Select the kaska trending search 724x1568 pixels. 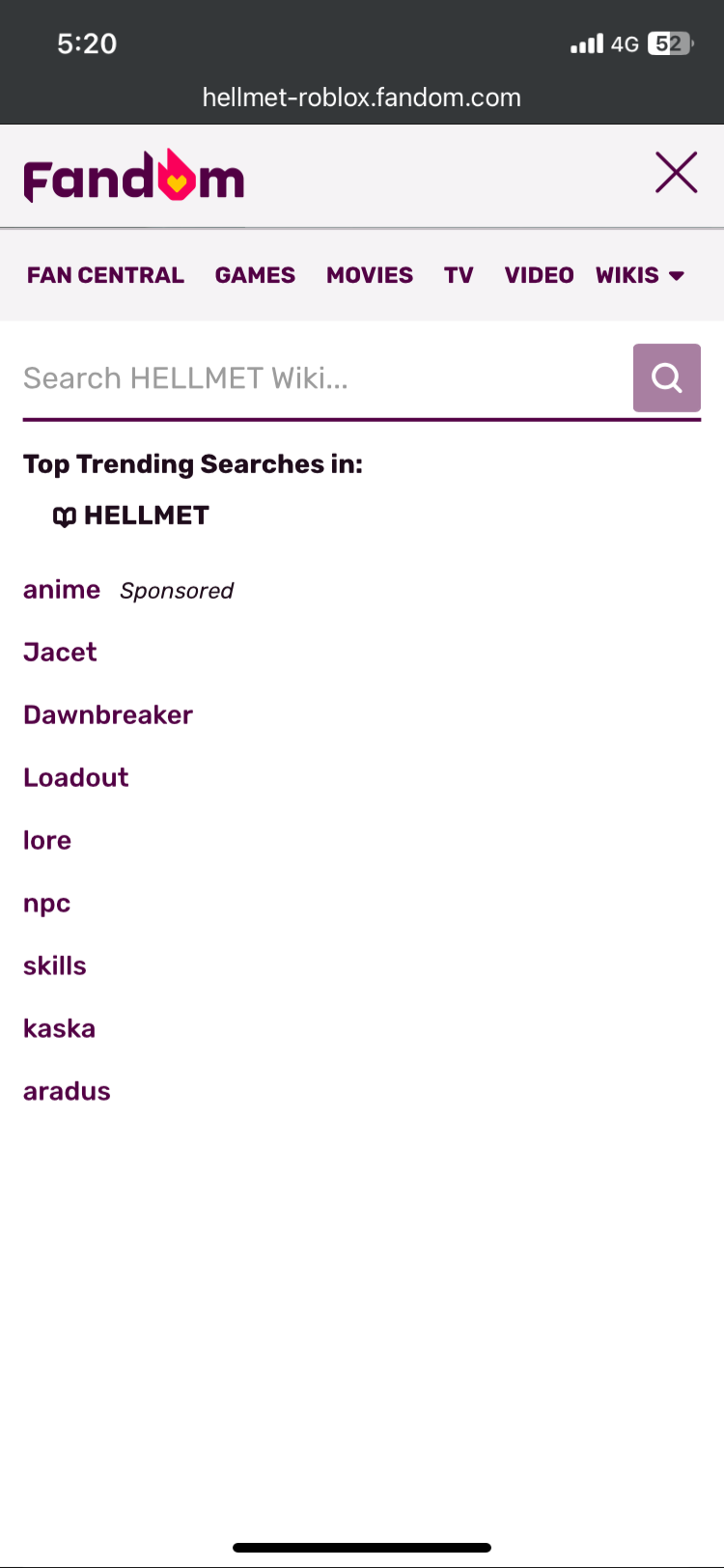click(x=59, y=1029)
